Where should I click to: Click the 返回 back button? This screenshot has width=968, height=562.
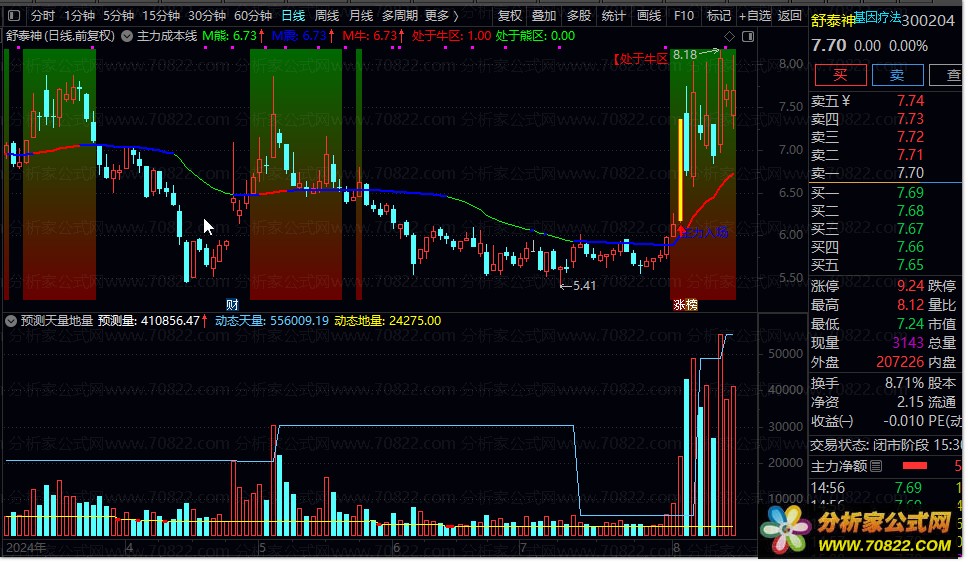790,15
